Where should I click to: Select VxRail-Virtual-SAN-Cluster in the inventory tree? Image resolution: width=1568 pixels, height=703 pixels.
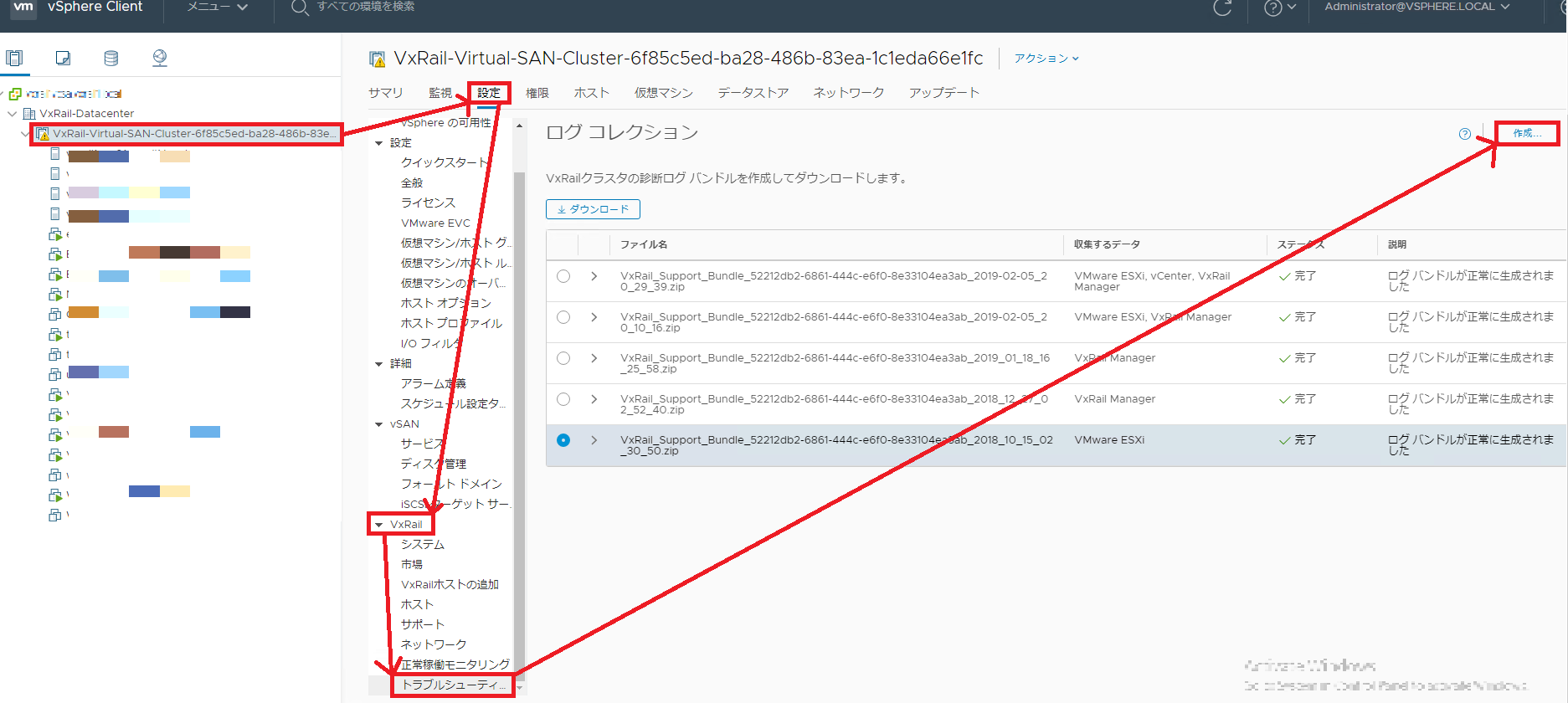pos(194,134)
